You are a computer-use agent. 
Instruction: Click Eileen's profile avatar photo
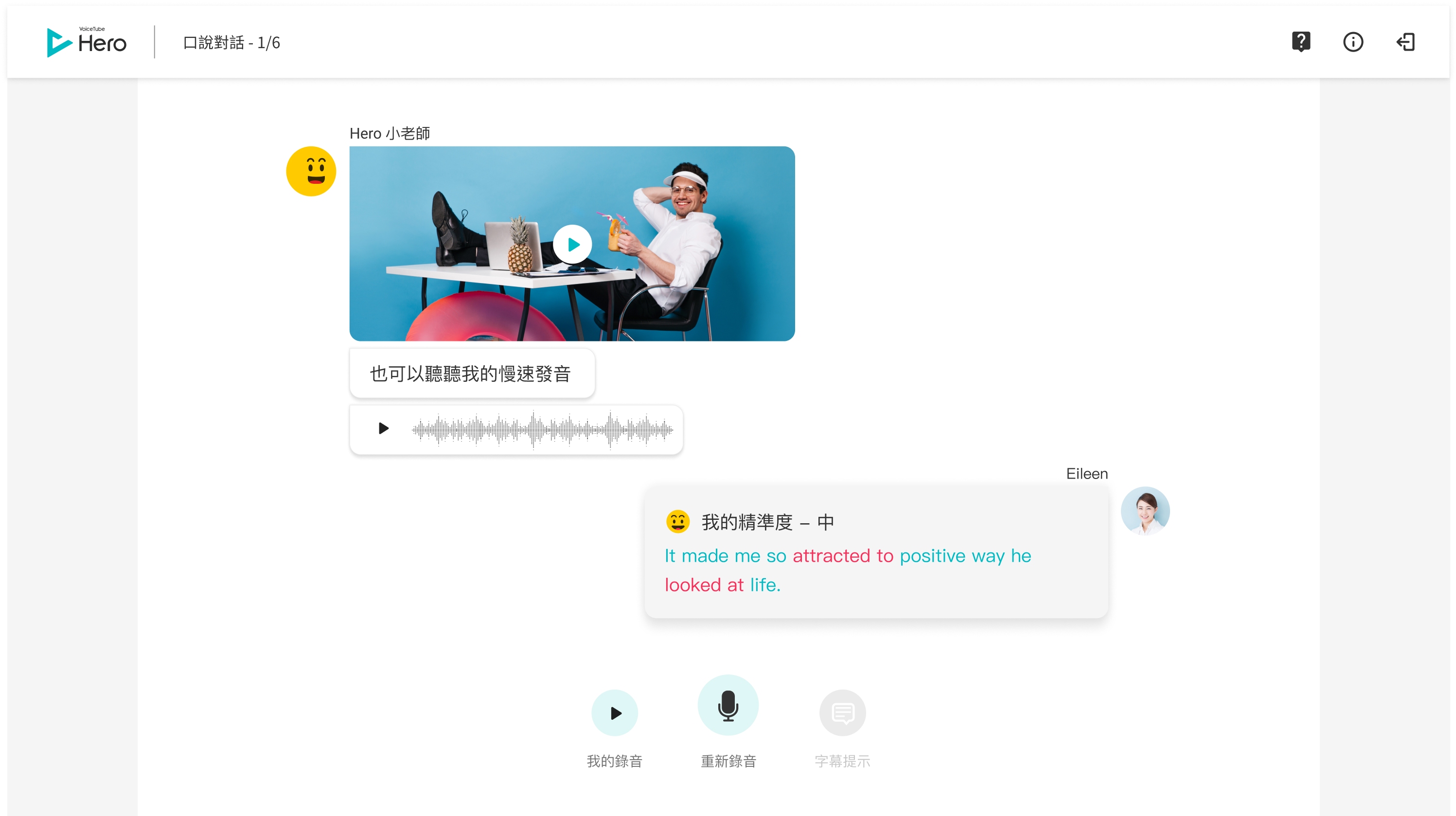click(1145, 510)
